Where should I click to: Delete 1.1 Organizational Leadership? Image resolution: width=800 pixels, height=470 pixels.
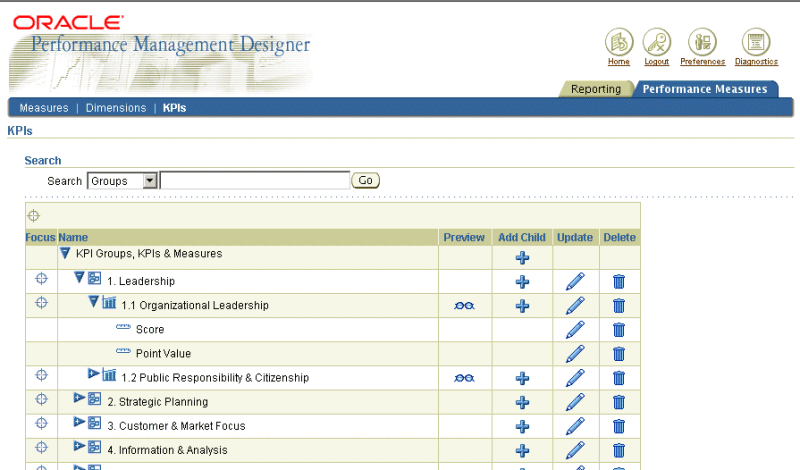point(619,306)
